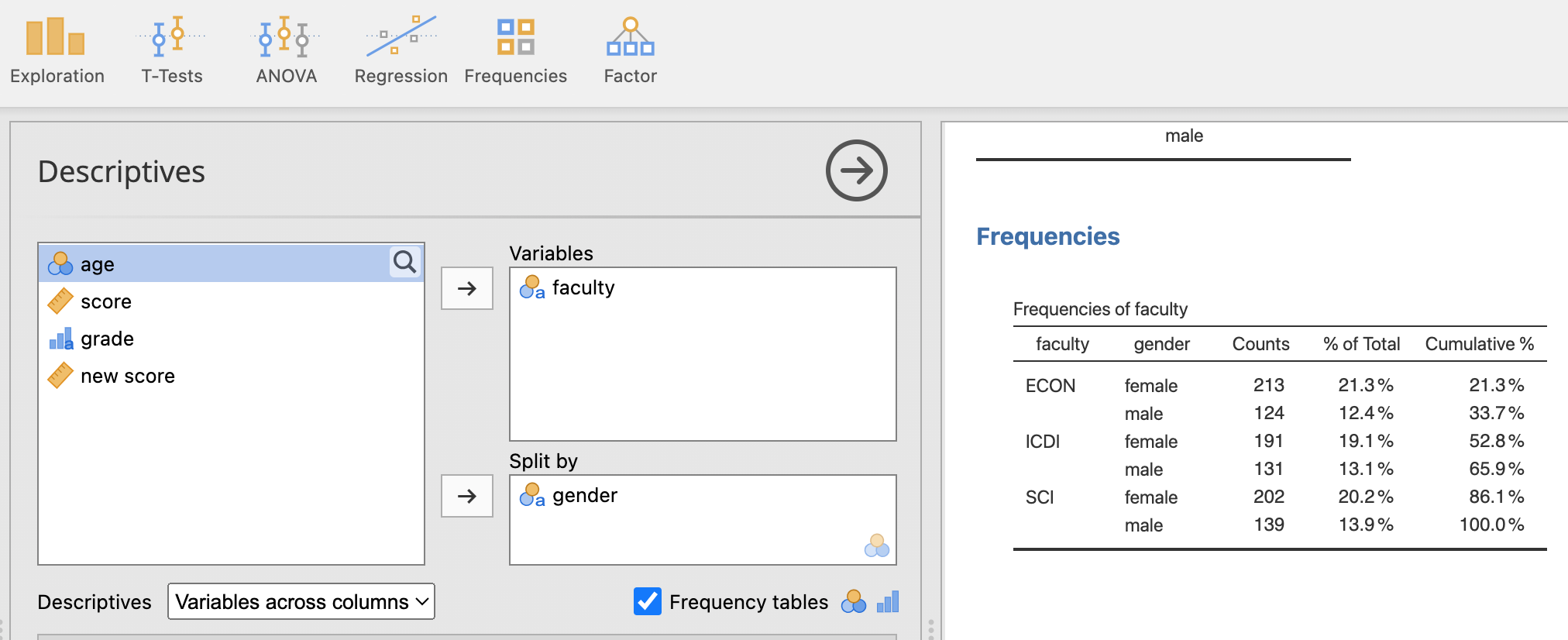This screenshot has width=1568, height=640.
Task: Select the age variable in list
Action: coord(231,264)
